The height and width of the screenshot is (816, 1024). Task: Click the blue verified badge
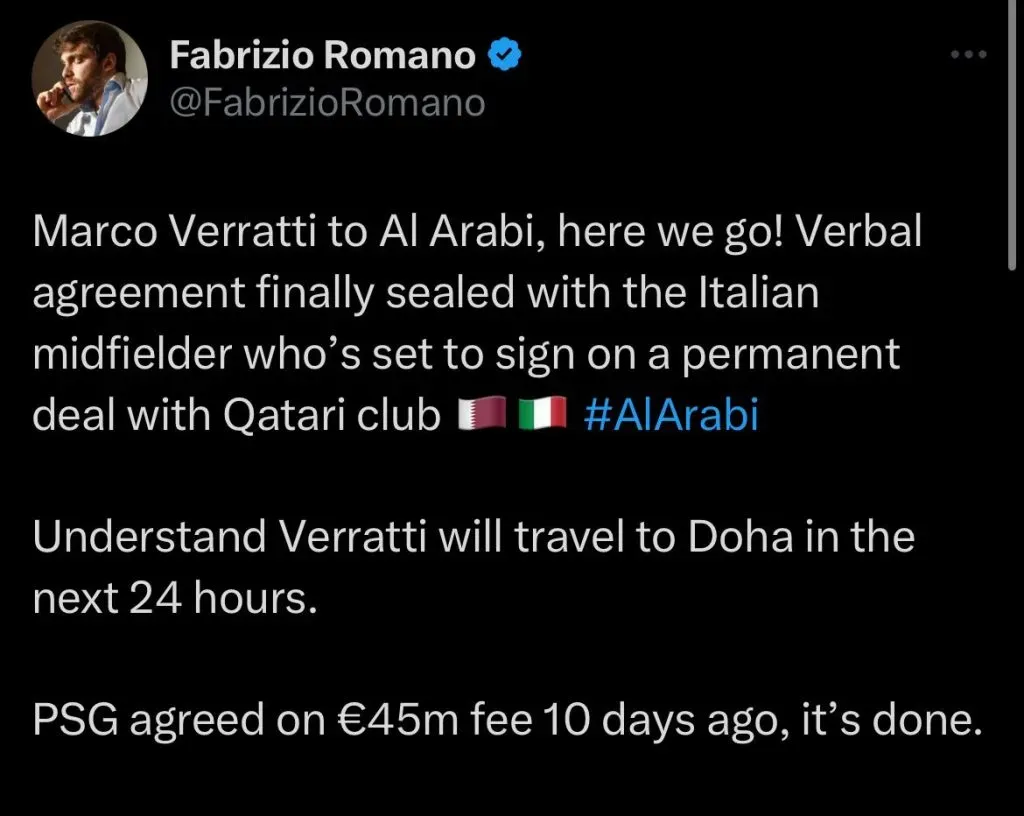505,57
